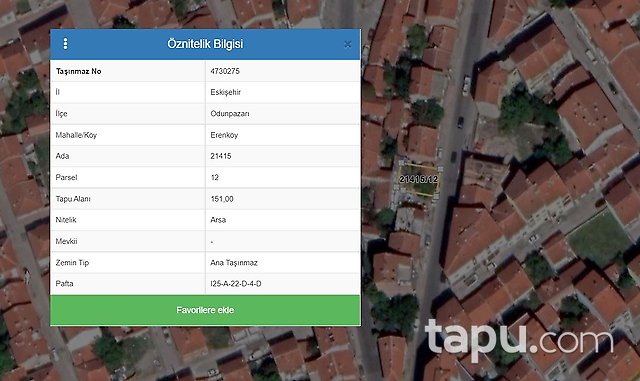This screenshot has height=381, width=640.
Task: Select the Mahalle/Köy value Erenköy
Action: pyautogui.click(x=224, y=135)
